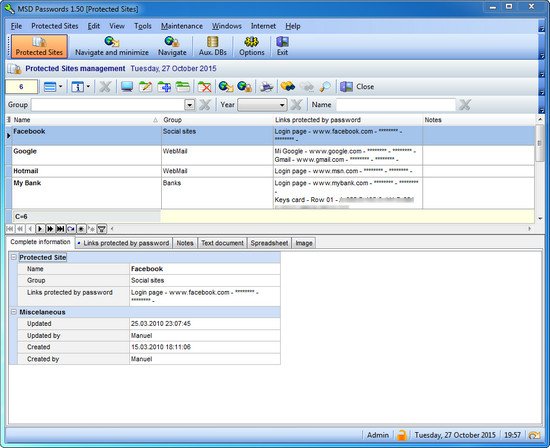Click Navigate and minimize toolbar button
550x448 pixels.
click(x=112, y=46)
